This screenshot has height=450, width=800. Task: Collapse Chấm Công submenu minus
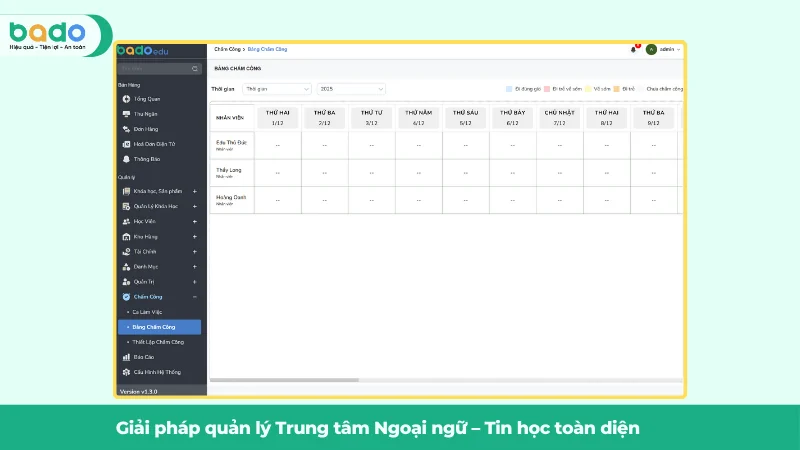click(x=194, y=297)
